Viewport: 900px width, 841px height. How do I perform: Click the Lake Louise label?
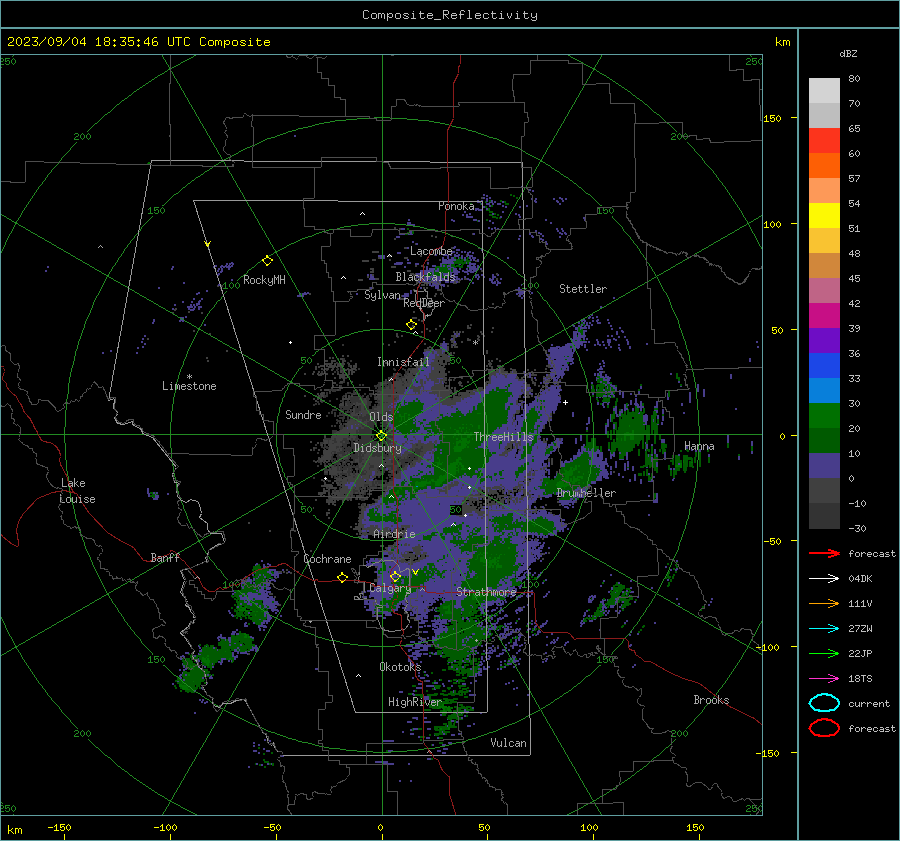(77, 491)
